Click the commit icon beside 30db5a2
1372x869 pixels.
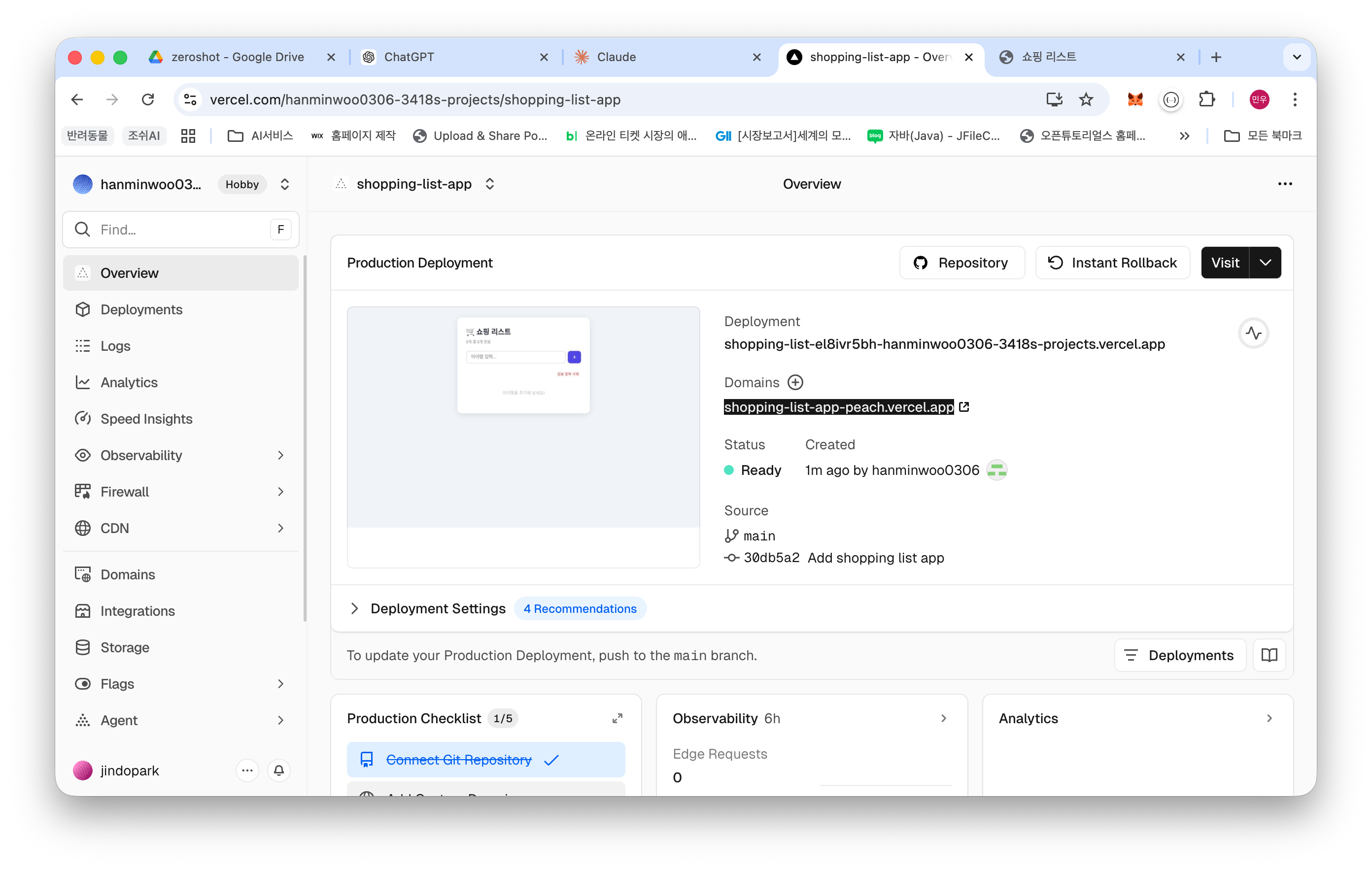(x=731, y=558)
